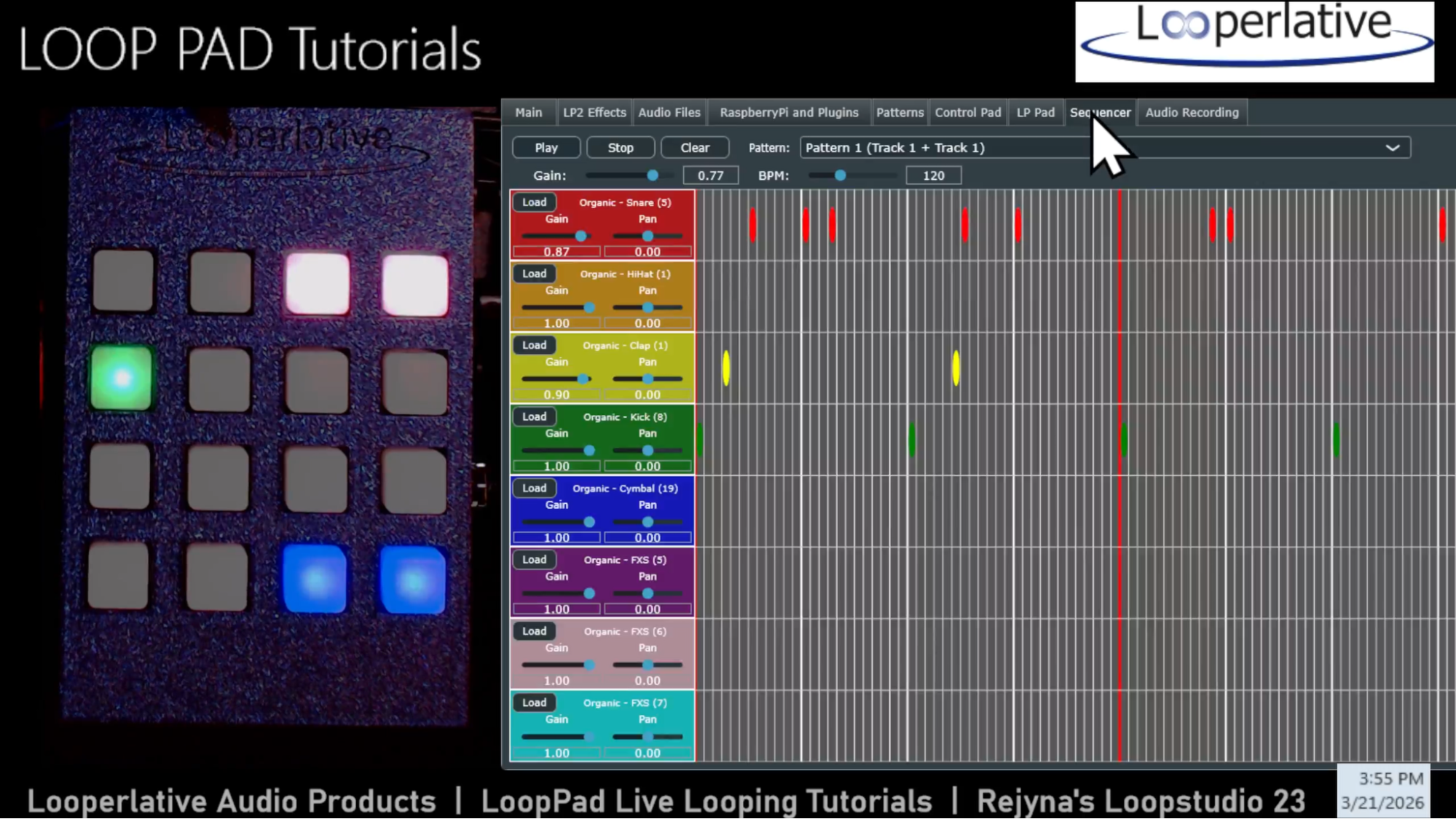Expand the Pattern dropdown list
The width and height of the screenshot is (1456, 819).
[x=1105, y=148]
